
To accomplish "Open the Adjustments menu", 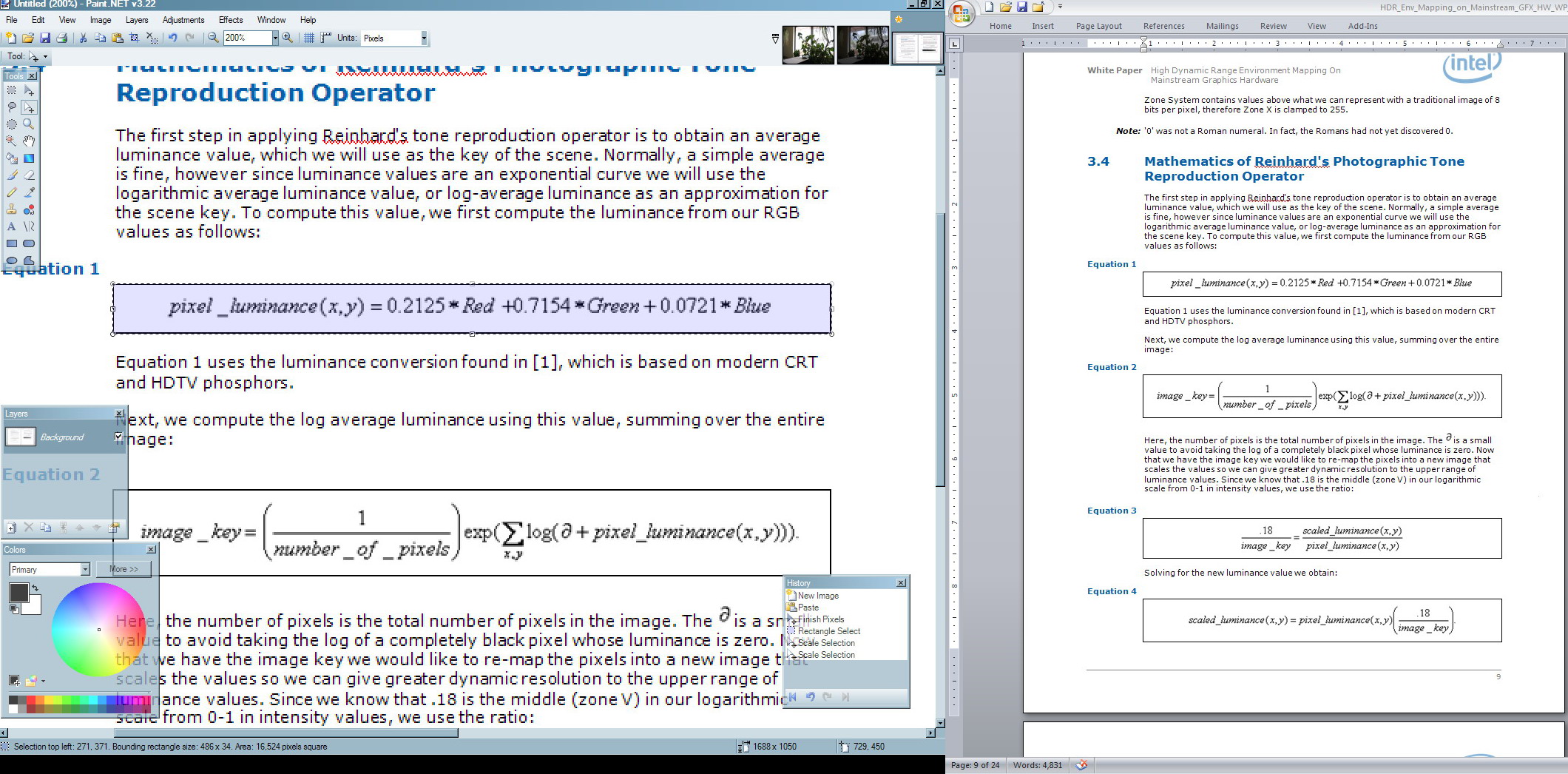I will pos(183,20).
